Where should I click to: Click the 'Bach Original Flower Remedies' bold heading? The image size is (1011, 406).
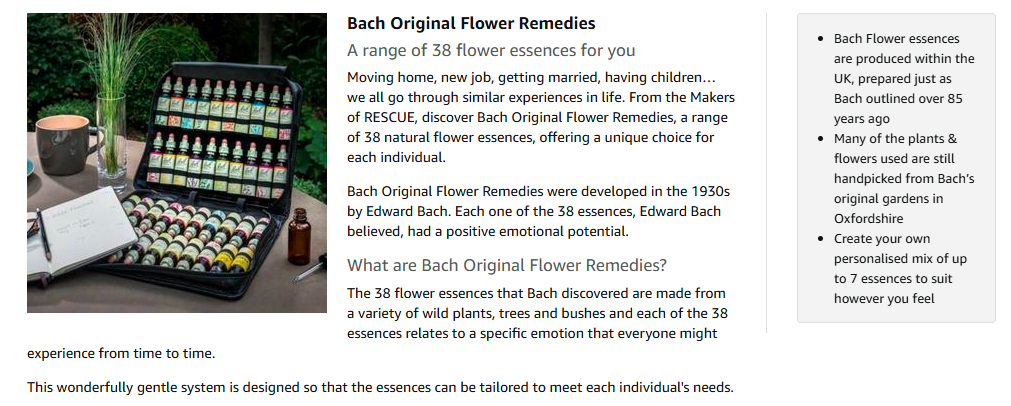point(471,23)
